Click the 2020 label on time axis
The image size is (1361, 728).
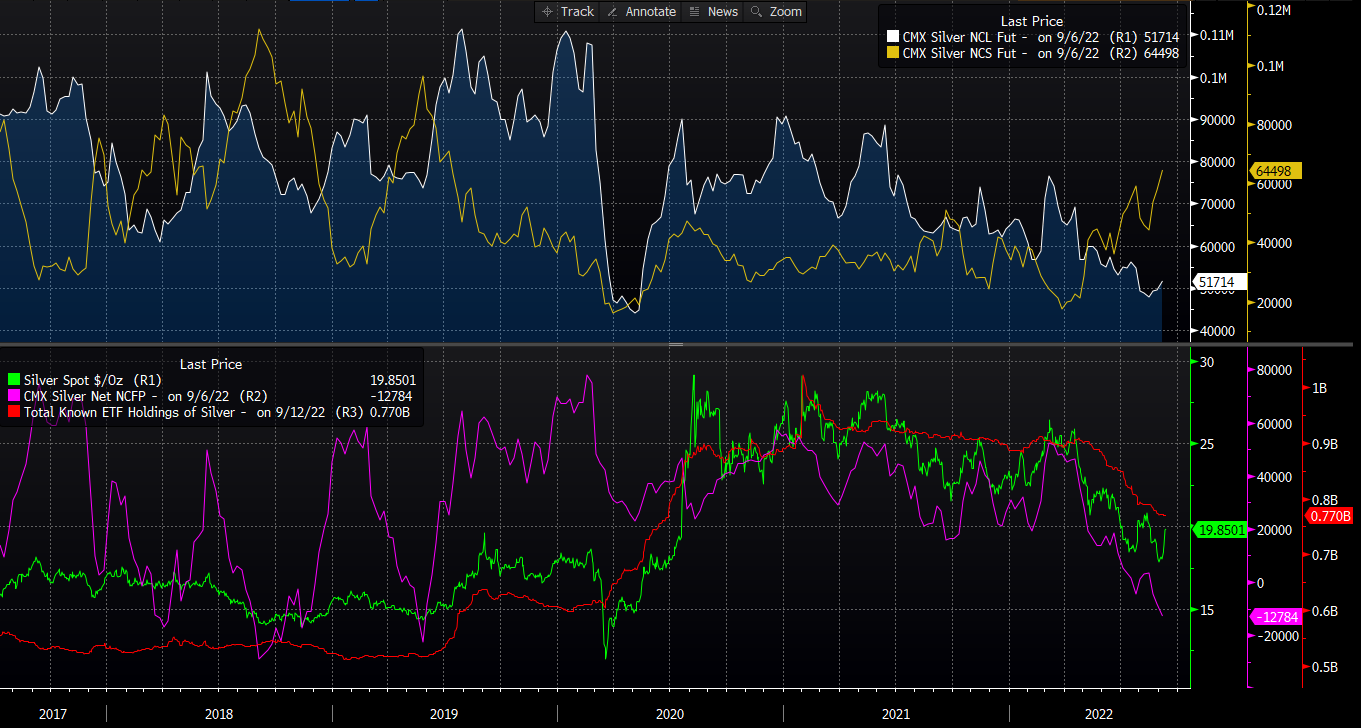(x=669, y=713)
